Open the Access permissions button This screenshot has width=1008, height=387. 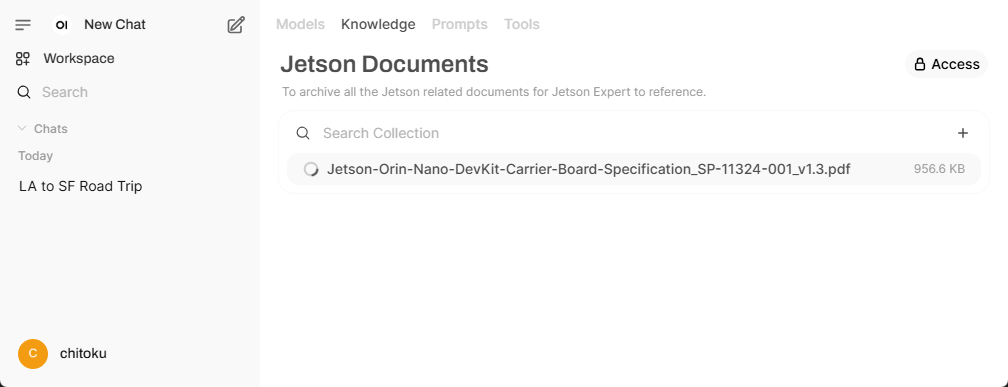click(x=946, y=64)
